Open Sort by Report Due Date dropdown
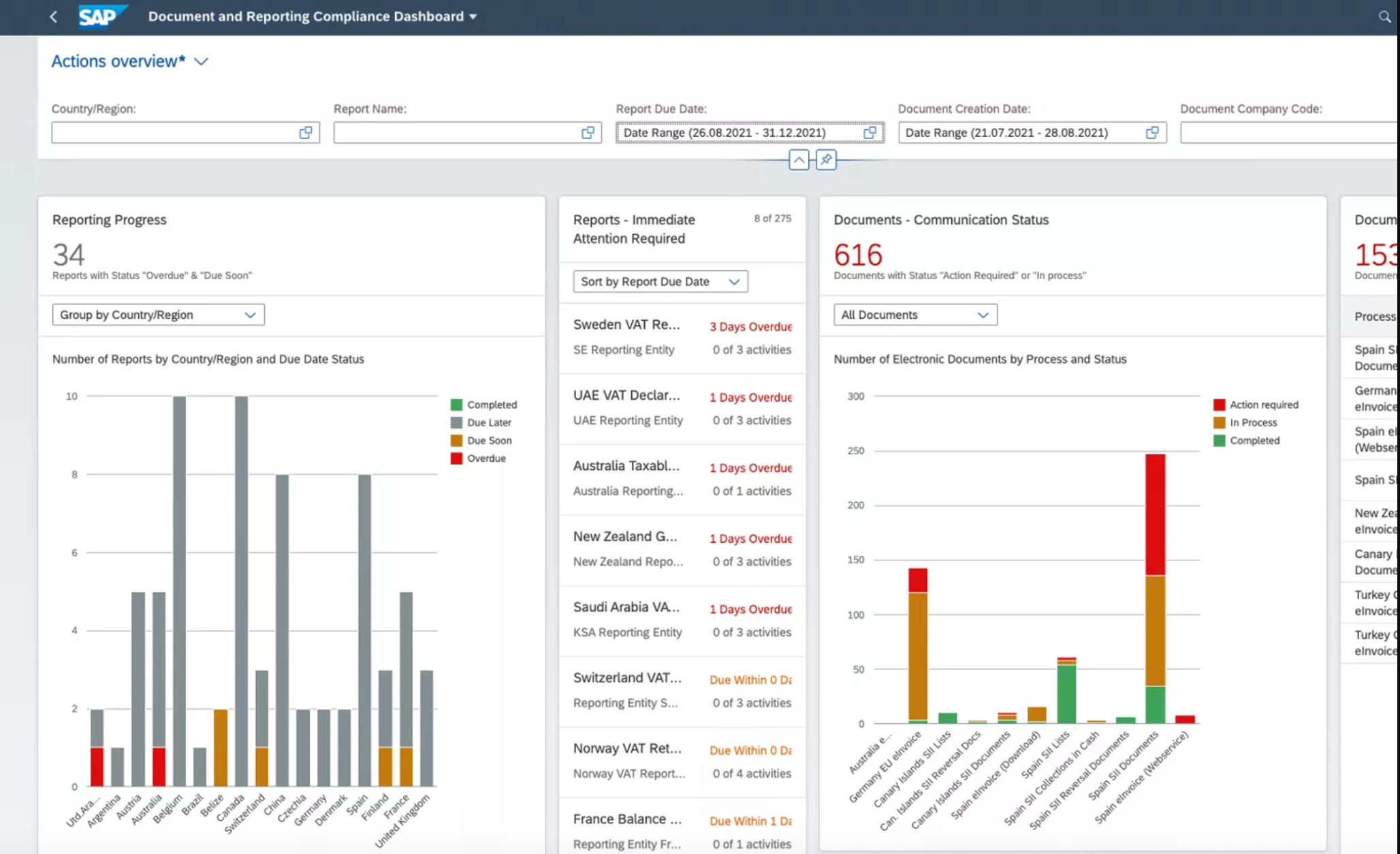Image resolution: width=1400 pixels, height=854 pixels. pos(661,281)
